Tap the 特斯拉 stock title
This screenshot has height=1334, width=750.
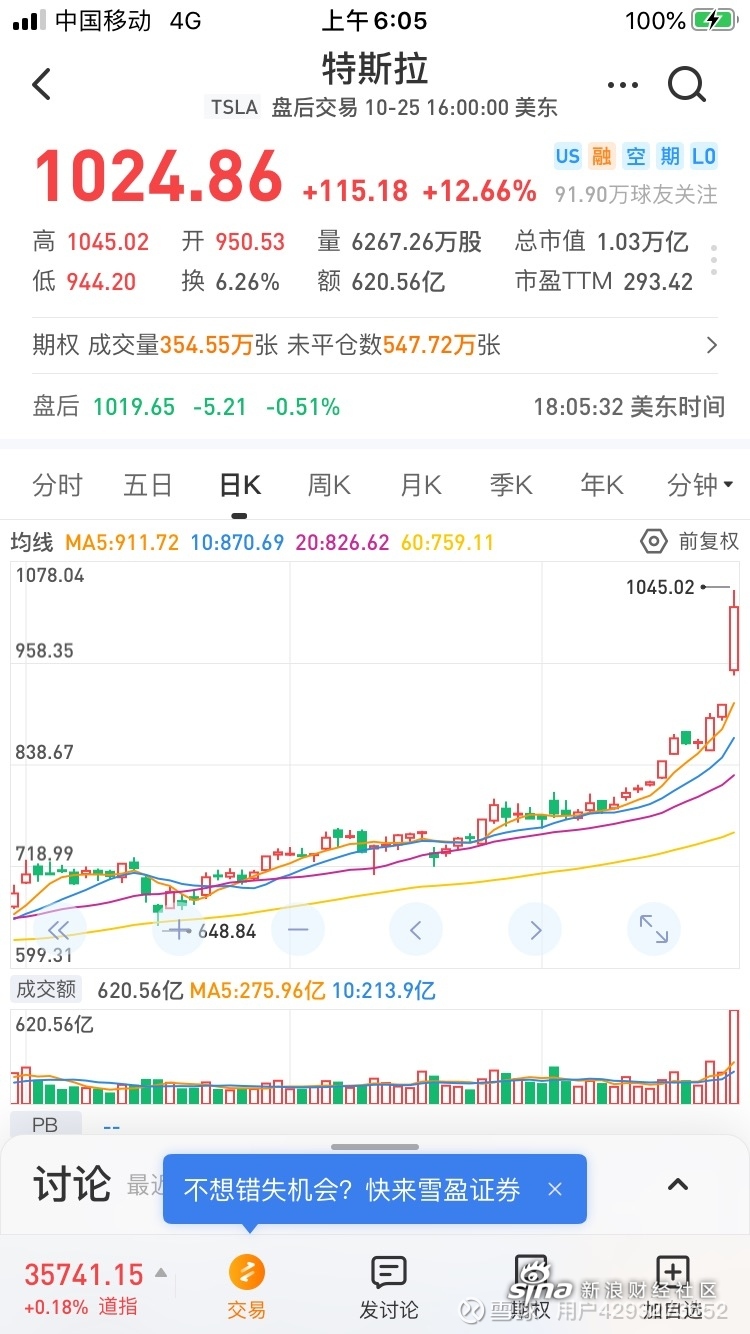[x=375, y=68]
